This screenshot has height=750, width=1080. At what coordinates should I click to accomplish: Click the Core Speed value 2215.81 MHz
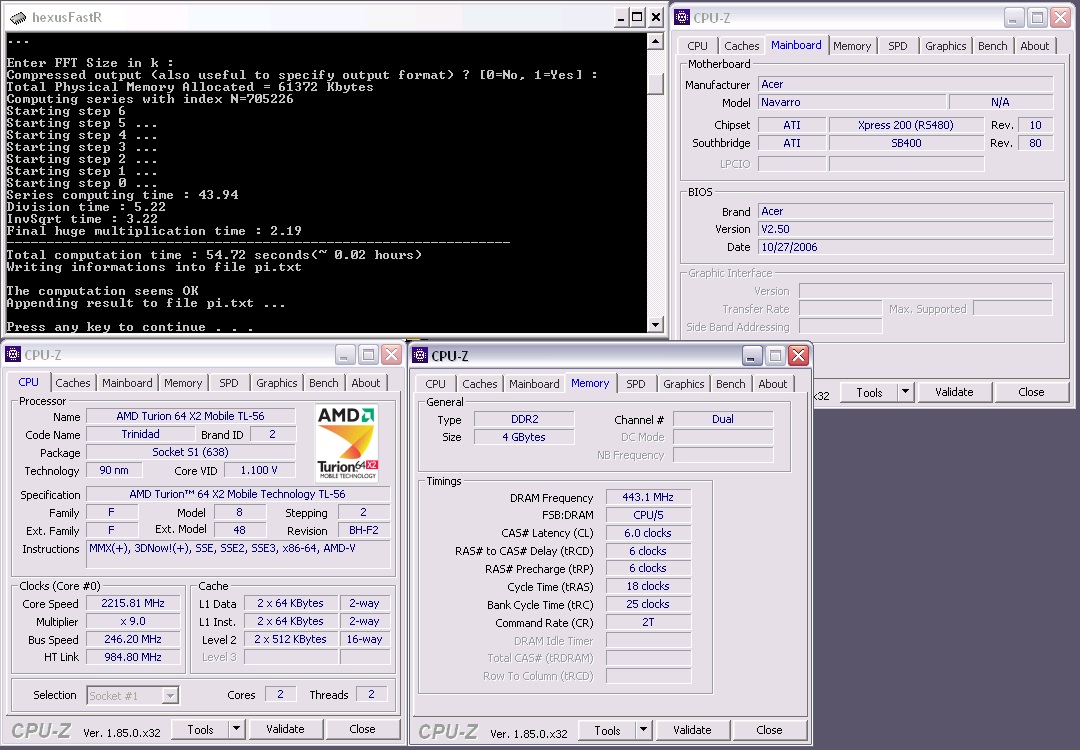(x=133, y=603)
